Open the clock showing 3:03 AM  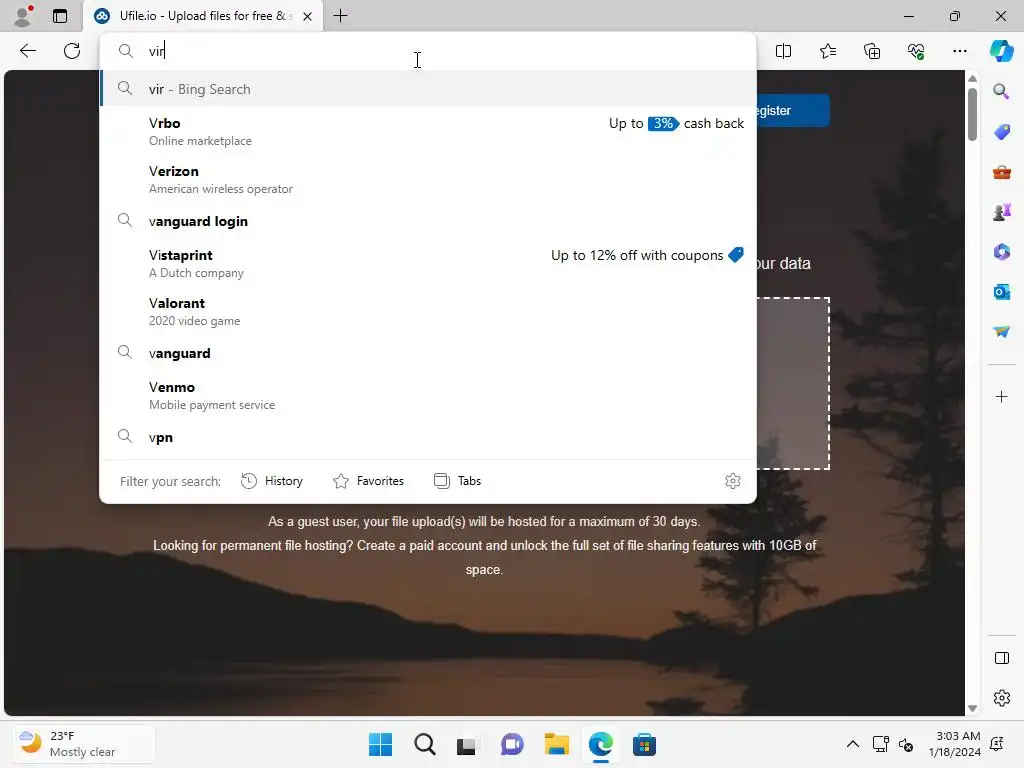pyautogui.click(x=955, y=744)
